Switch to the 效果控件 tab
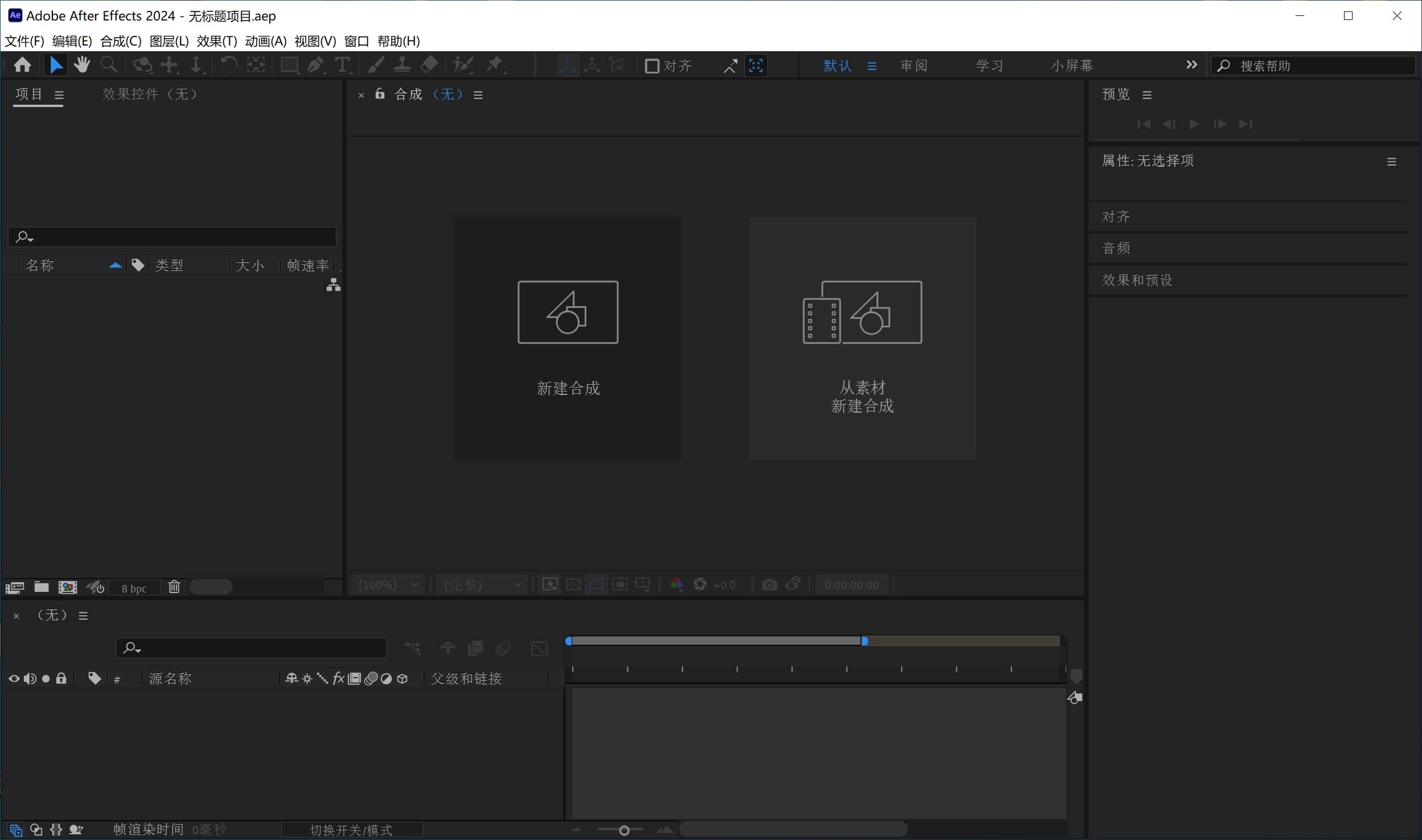This screenshot has height=840, width=1422. 131,94
